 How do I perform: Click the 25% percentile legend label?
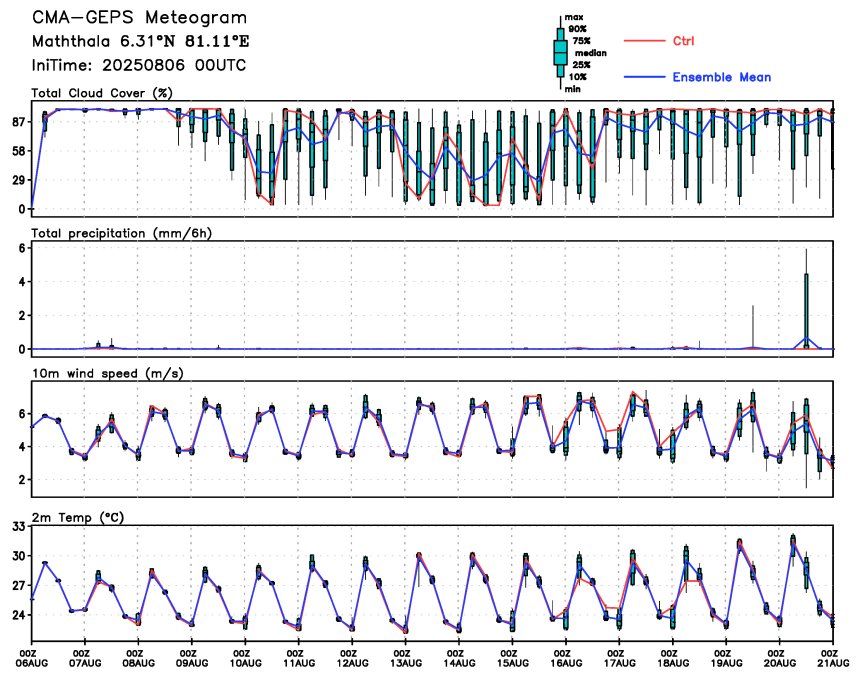coord(581,65)
